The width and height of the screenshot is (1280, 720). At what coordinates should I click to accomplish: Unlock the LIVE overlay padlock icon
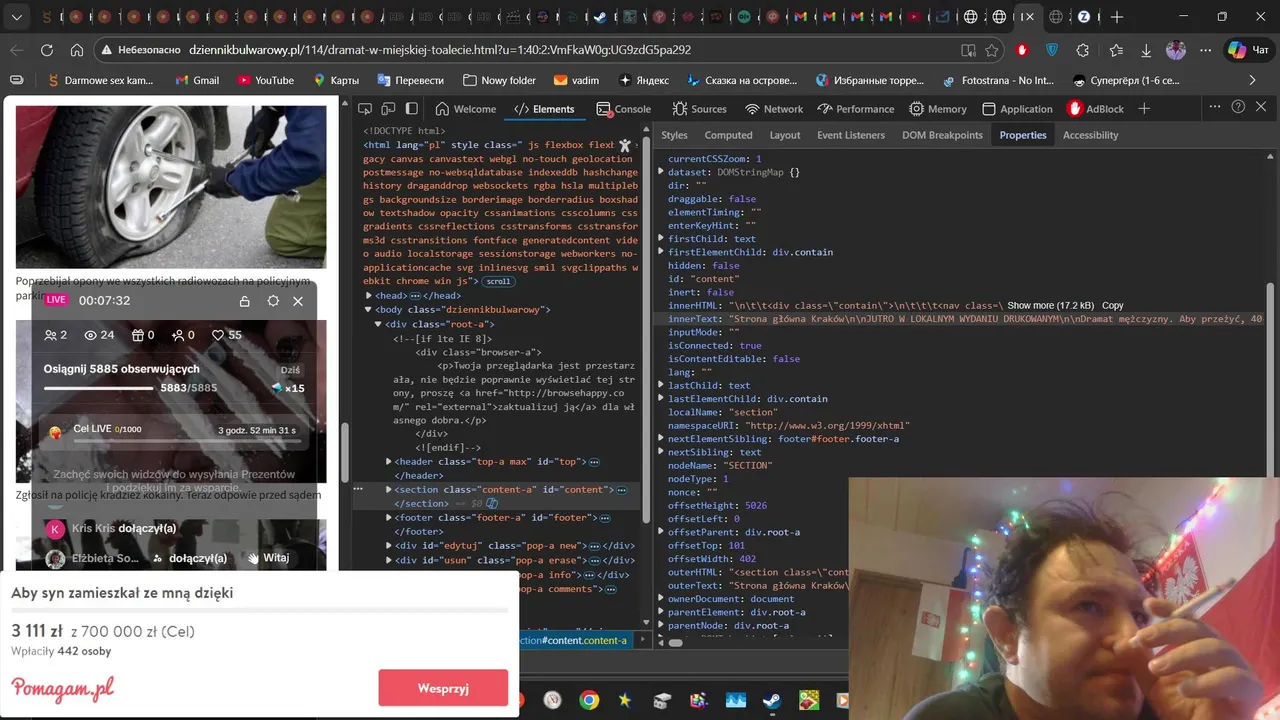245,301
